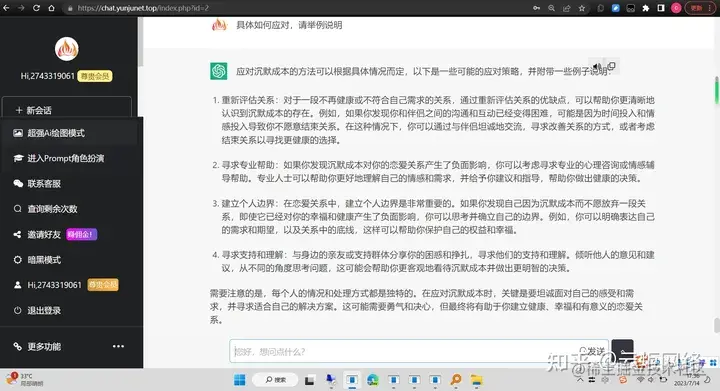The width and height of the screenshot is (720, 391).
Task: Show hidden tray icons chevron
Action: click(580, 380)
